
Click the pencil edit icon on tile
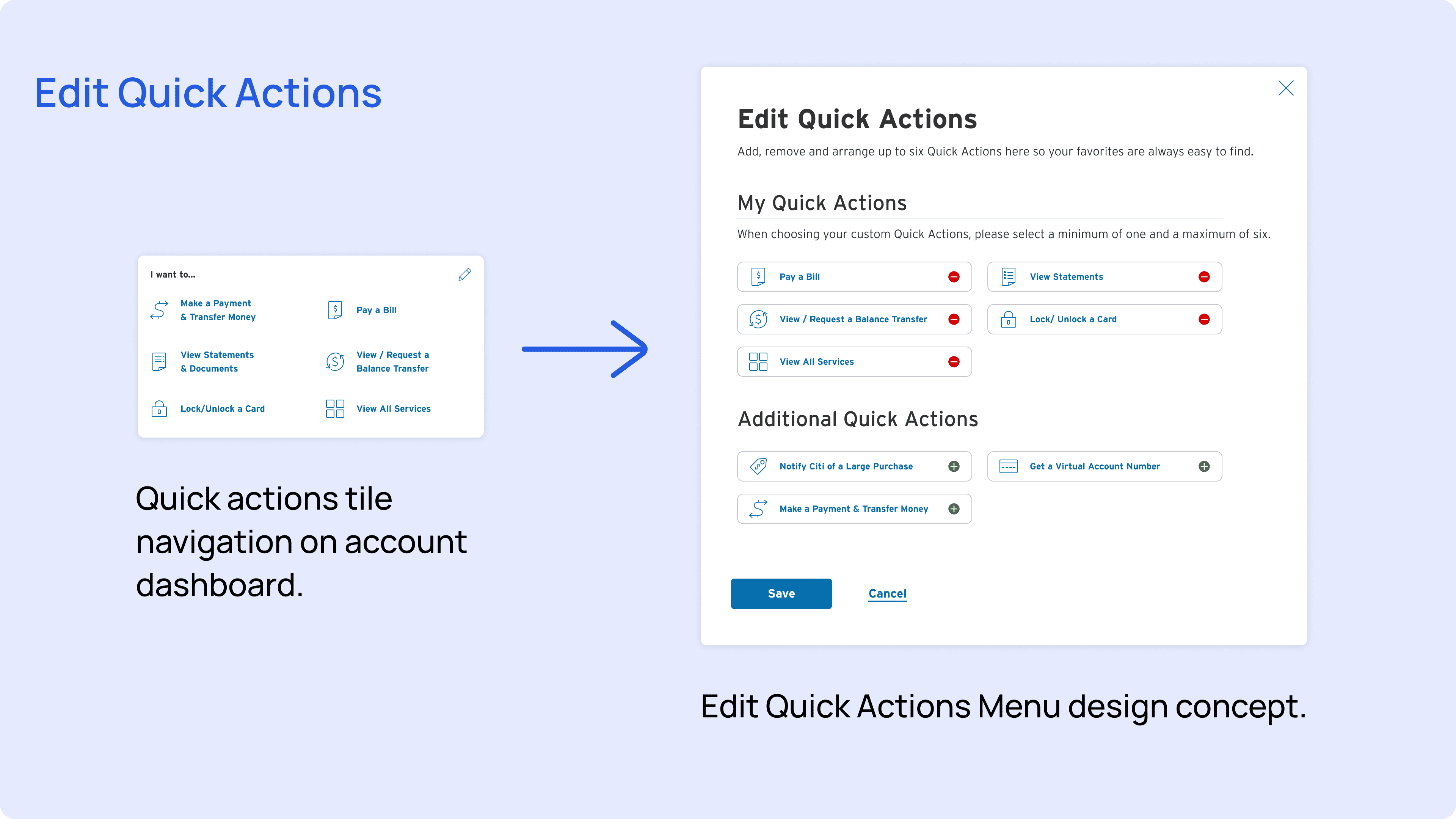464,275
